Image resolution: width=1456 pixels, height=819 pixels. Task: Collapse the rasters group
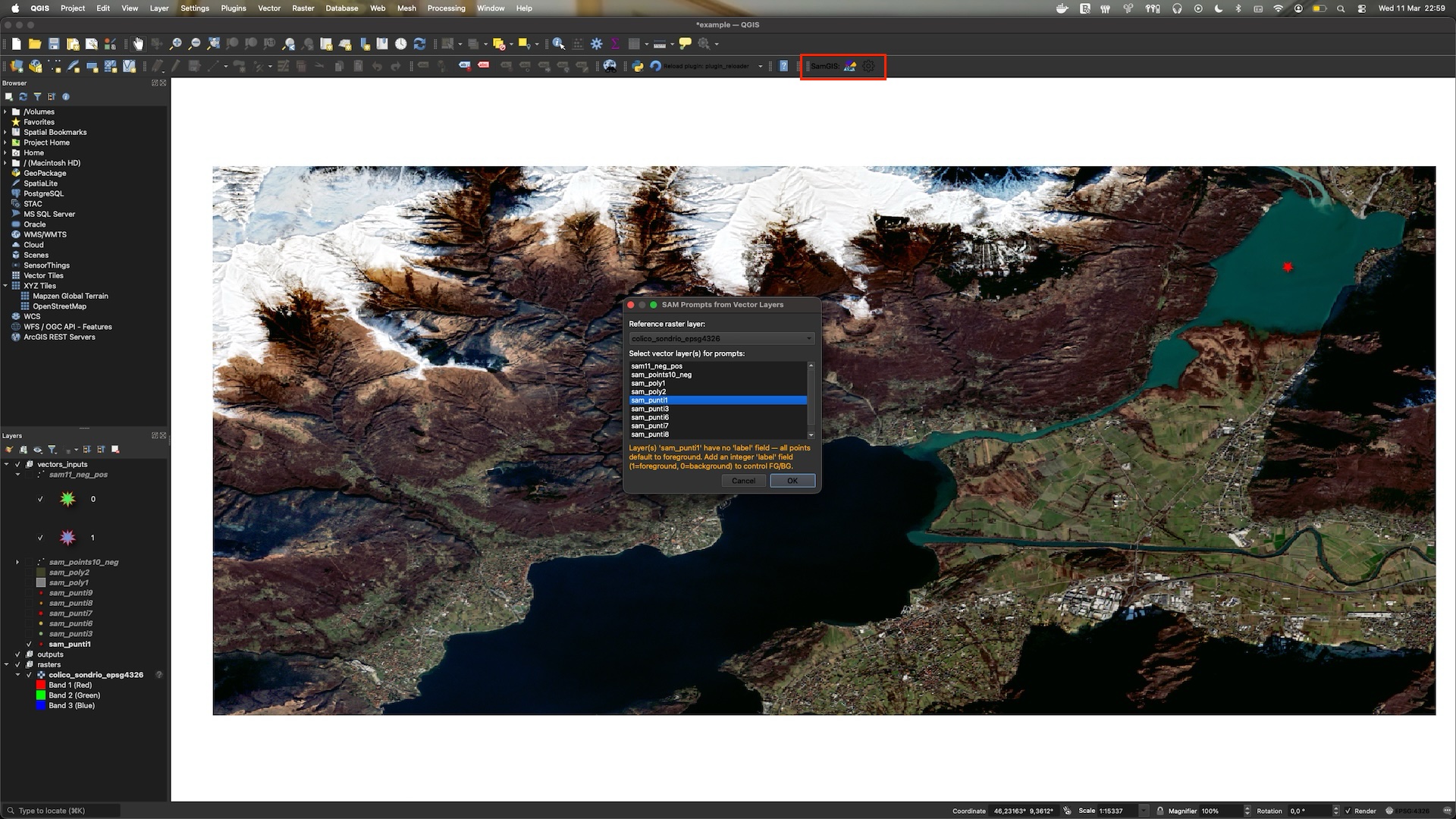(x=6, y=664)
